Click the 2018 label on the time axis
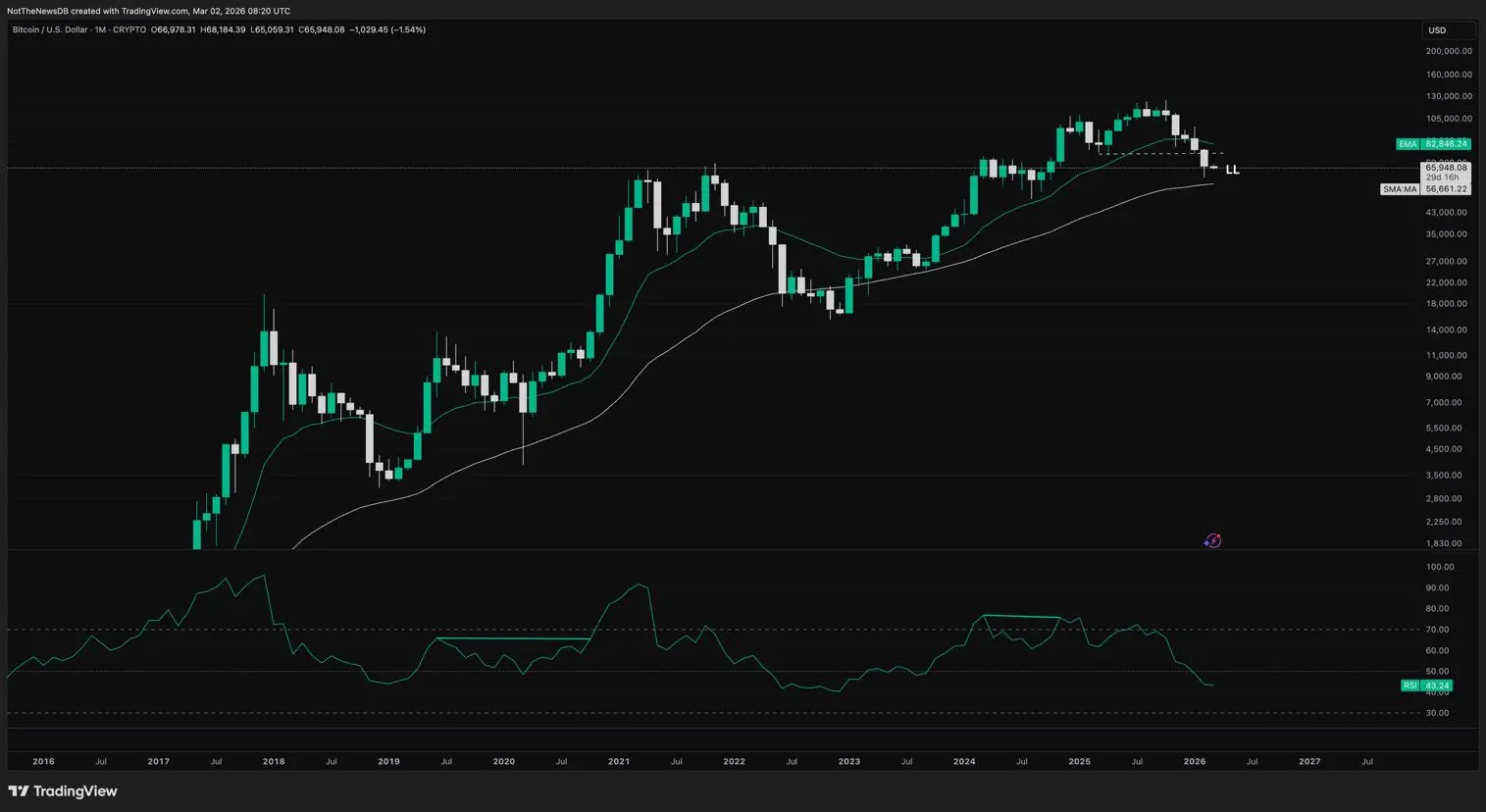This screenshot has height=812, width=1486. (x=274, y=761)
